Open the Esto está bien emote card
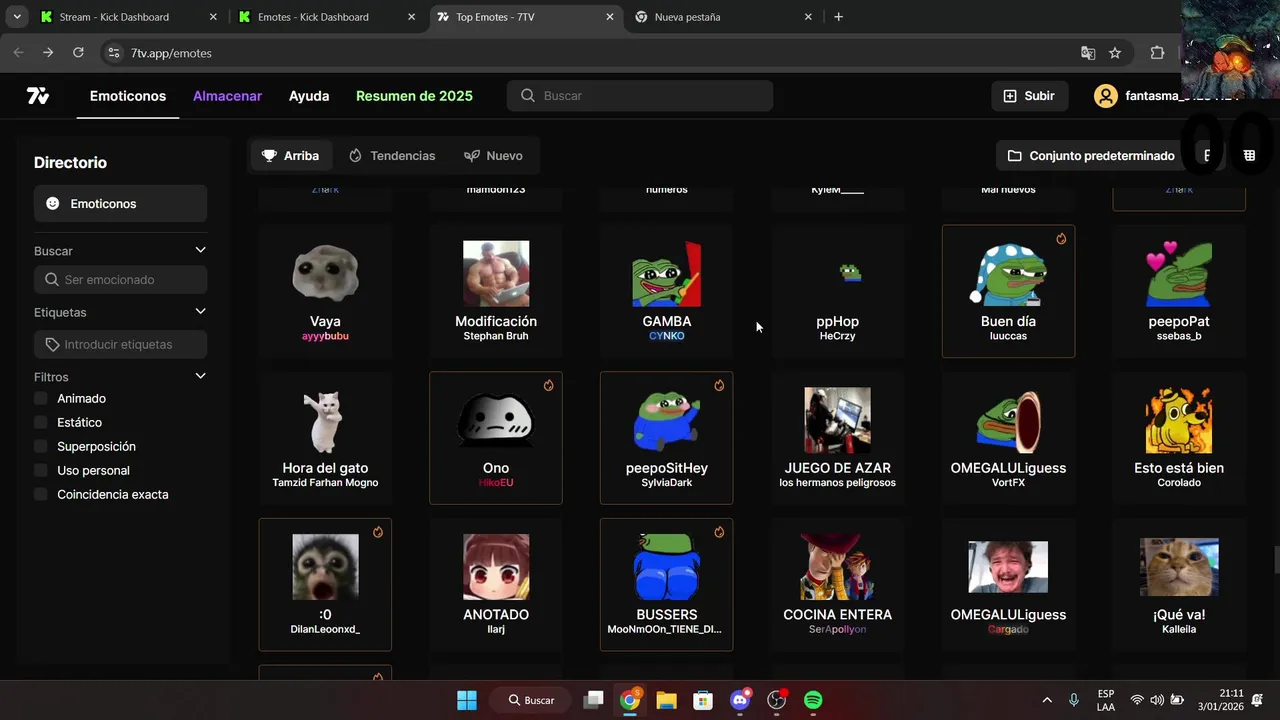The width and height of the screenshot is (1280, 720). pyautogui.click(x=1179, y=438)
